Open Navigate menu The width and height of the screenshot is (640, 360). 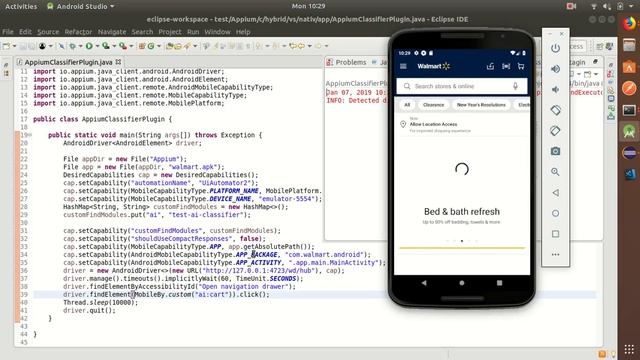point(112,32)
